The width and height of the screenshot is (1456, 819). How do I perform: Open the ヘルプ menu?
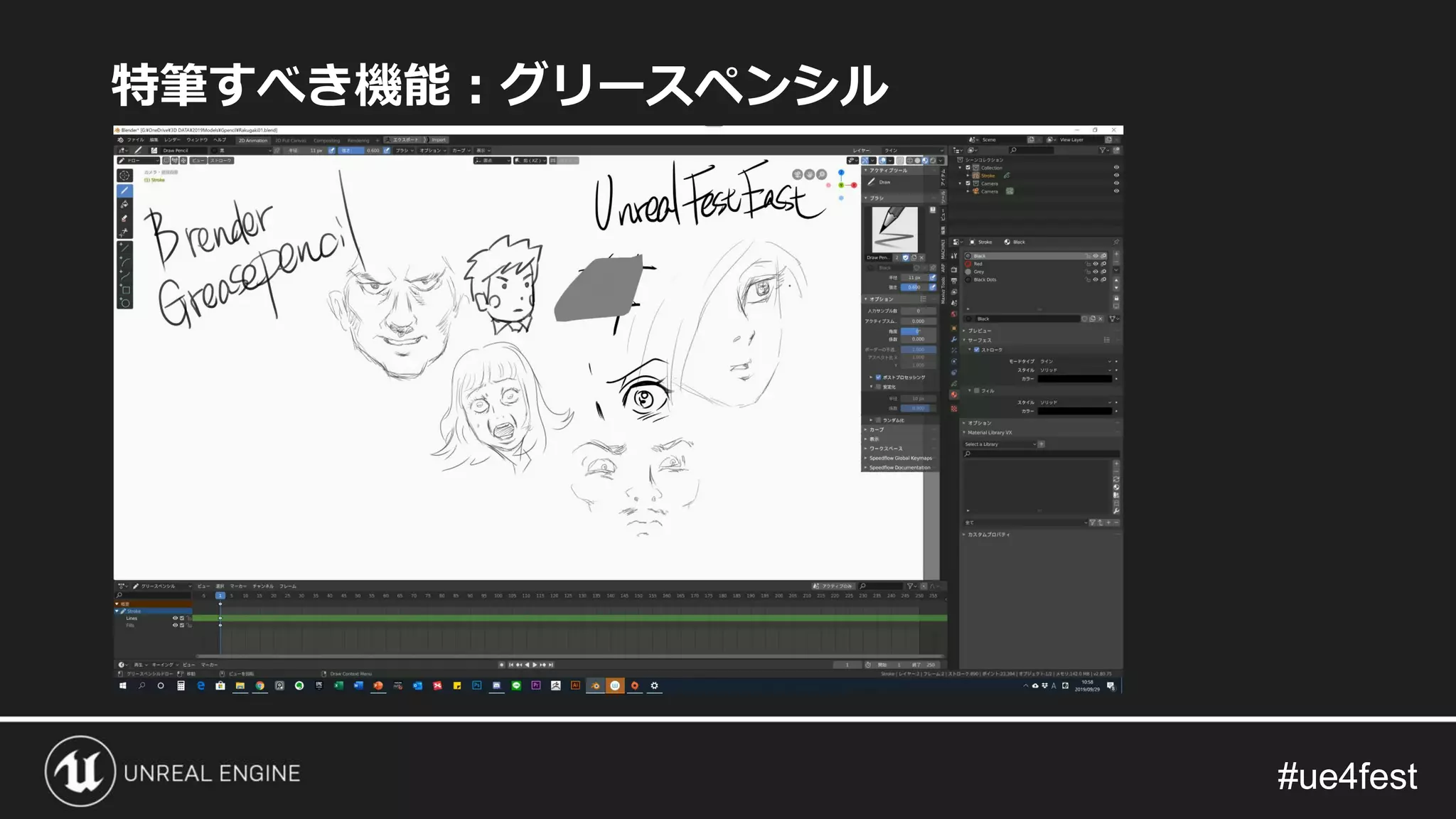click(220, 140)
